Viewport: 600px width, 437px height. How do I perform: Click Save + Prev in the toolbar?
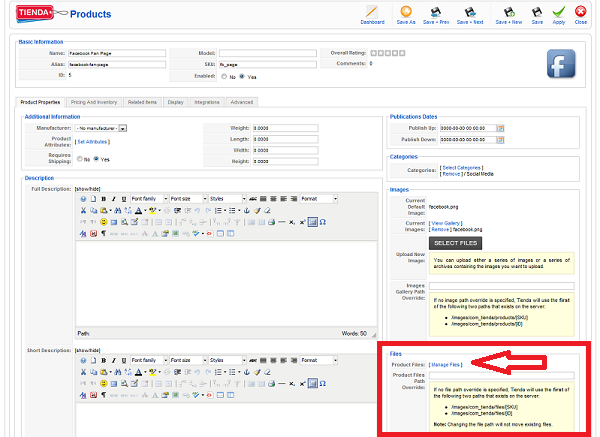tap(436, 15)
